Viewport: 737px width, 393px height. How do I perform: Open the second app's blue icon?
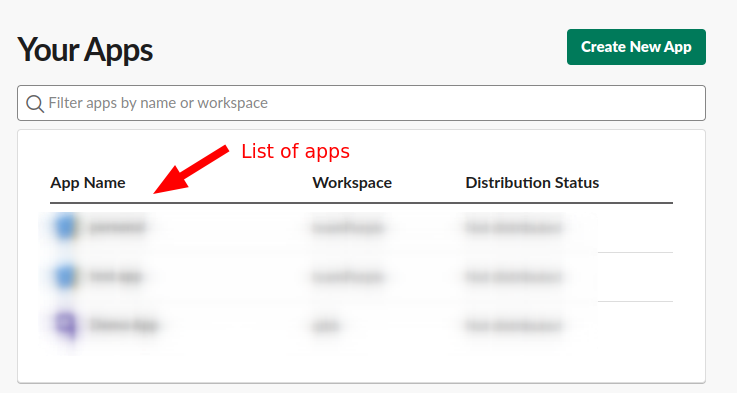(x=65, y=276)
